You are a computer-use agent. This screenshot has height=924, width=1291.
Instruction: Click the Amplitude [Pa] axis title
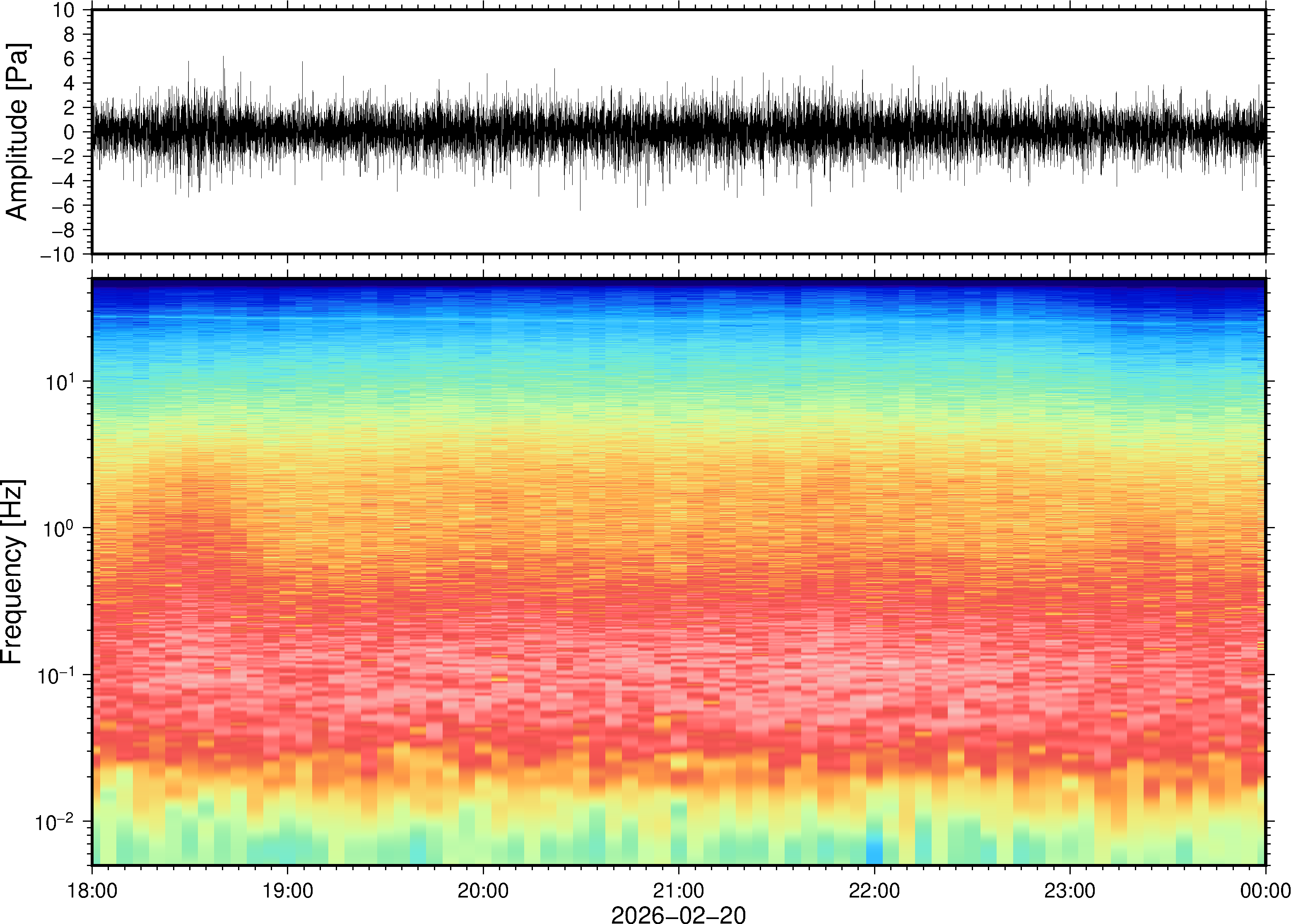click(x=17, y=132)
